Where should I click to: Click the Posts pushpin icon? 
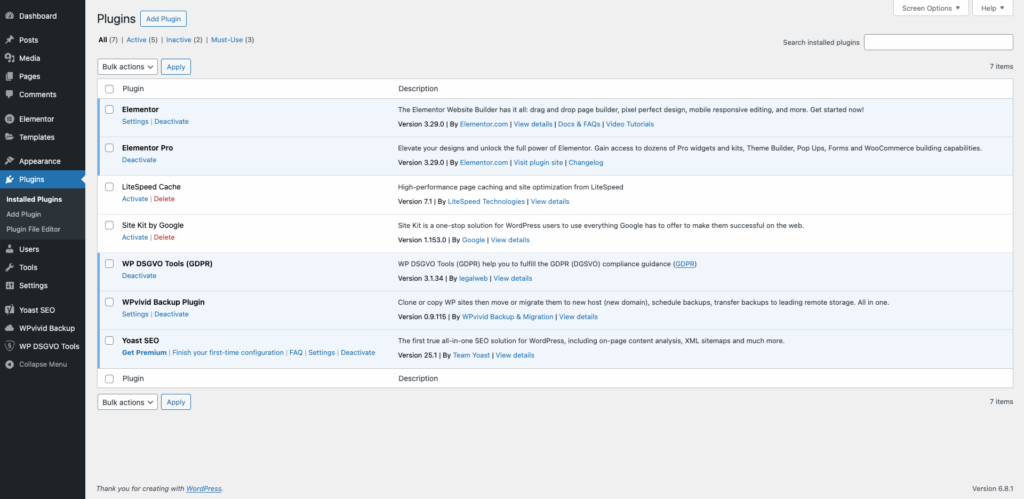tap(10, 40)
